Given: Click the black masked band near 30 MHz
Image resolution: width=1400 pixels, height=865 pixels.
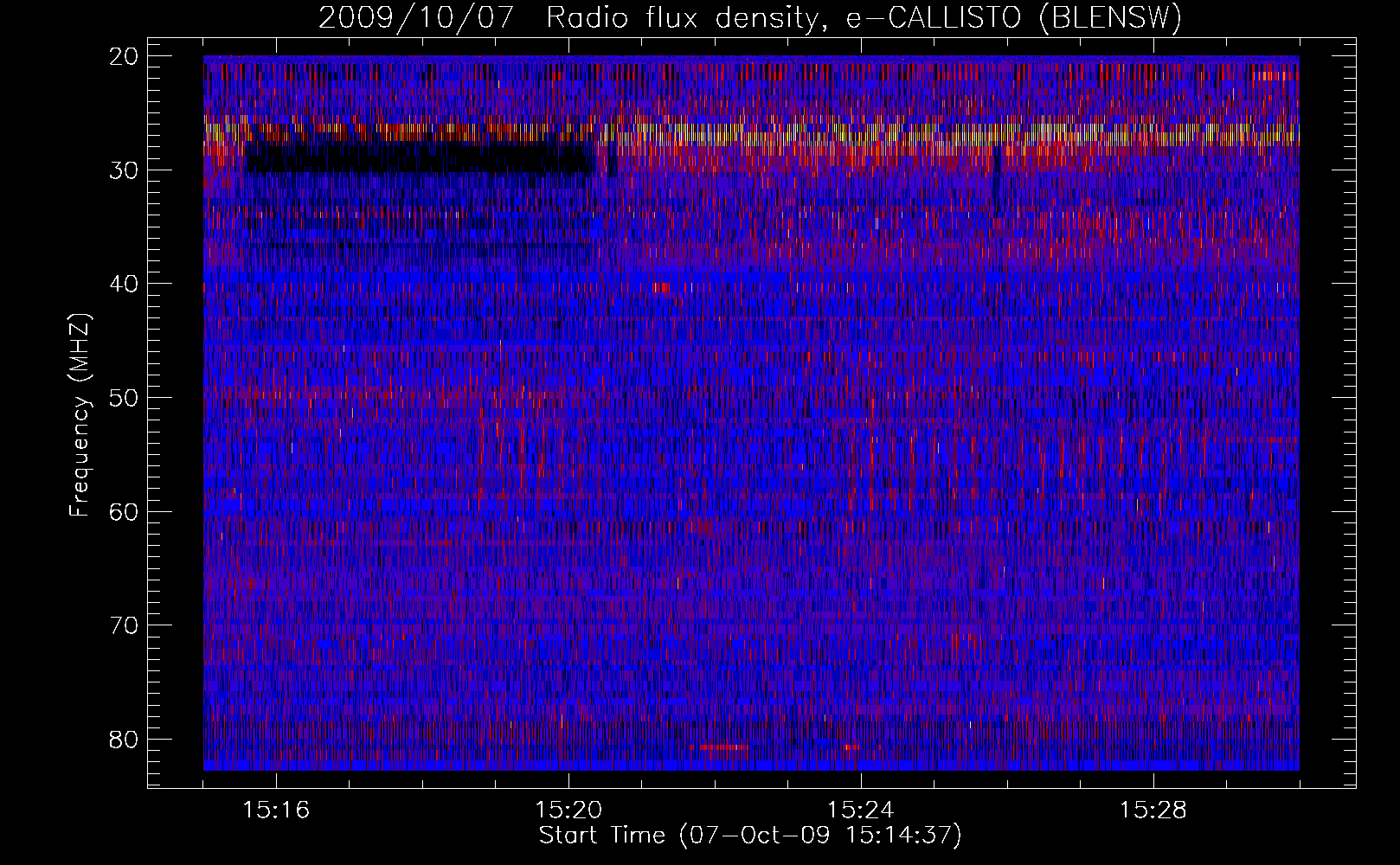Looking at the screenshot, I should coord(421,159).
